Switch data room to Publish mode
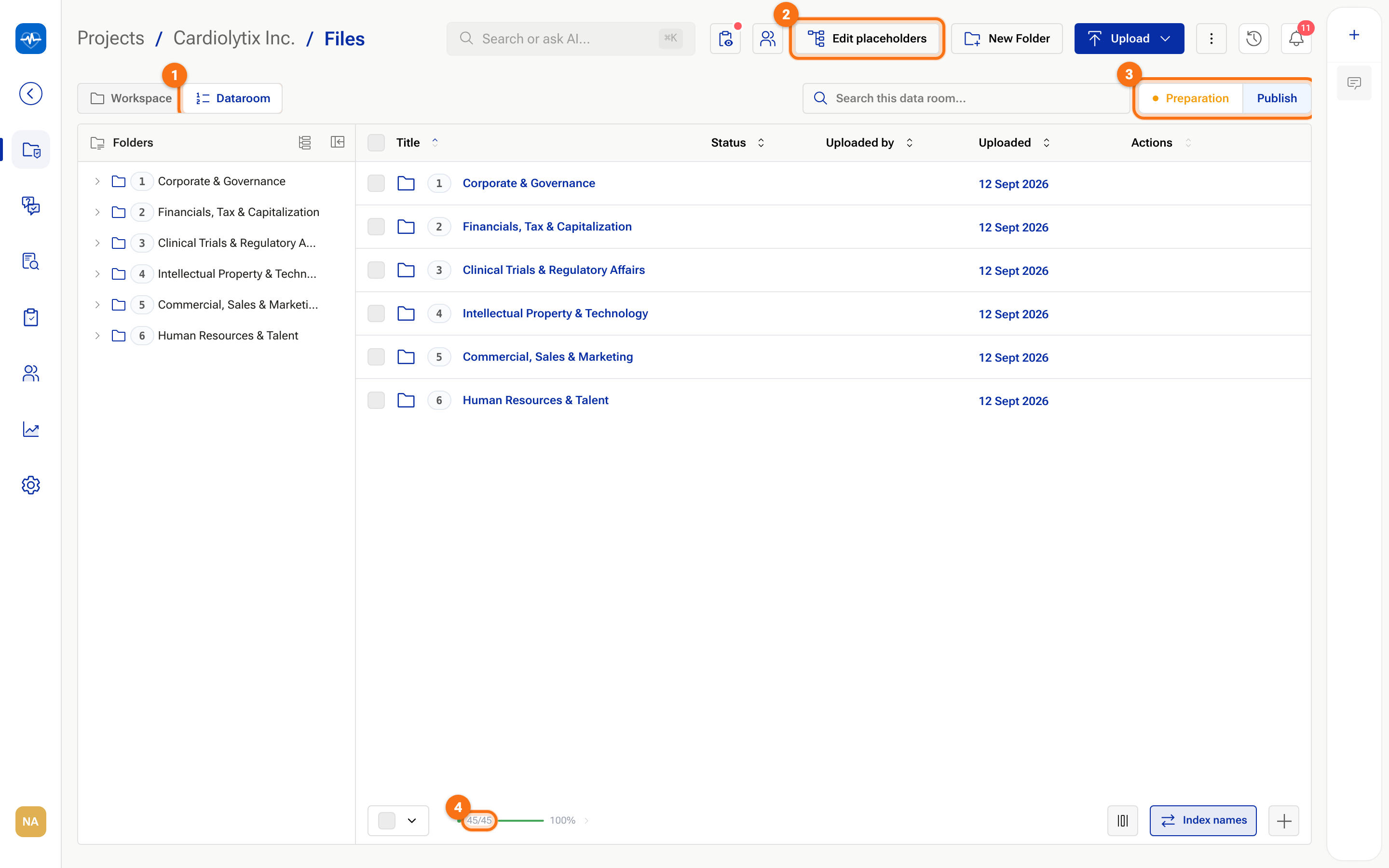Image resolution: width=1389 pixels, height=868 pixels. click(x=1277, y=98)
